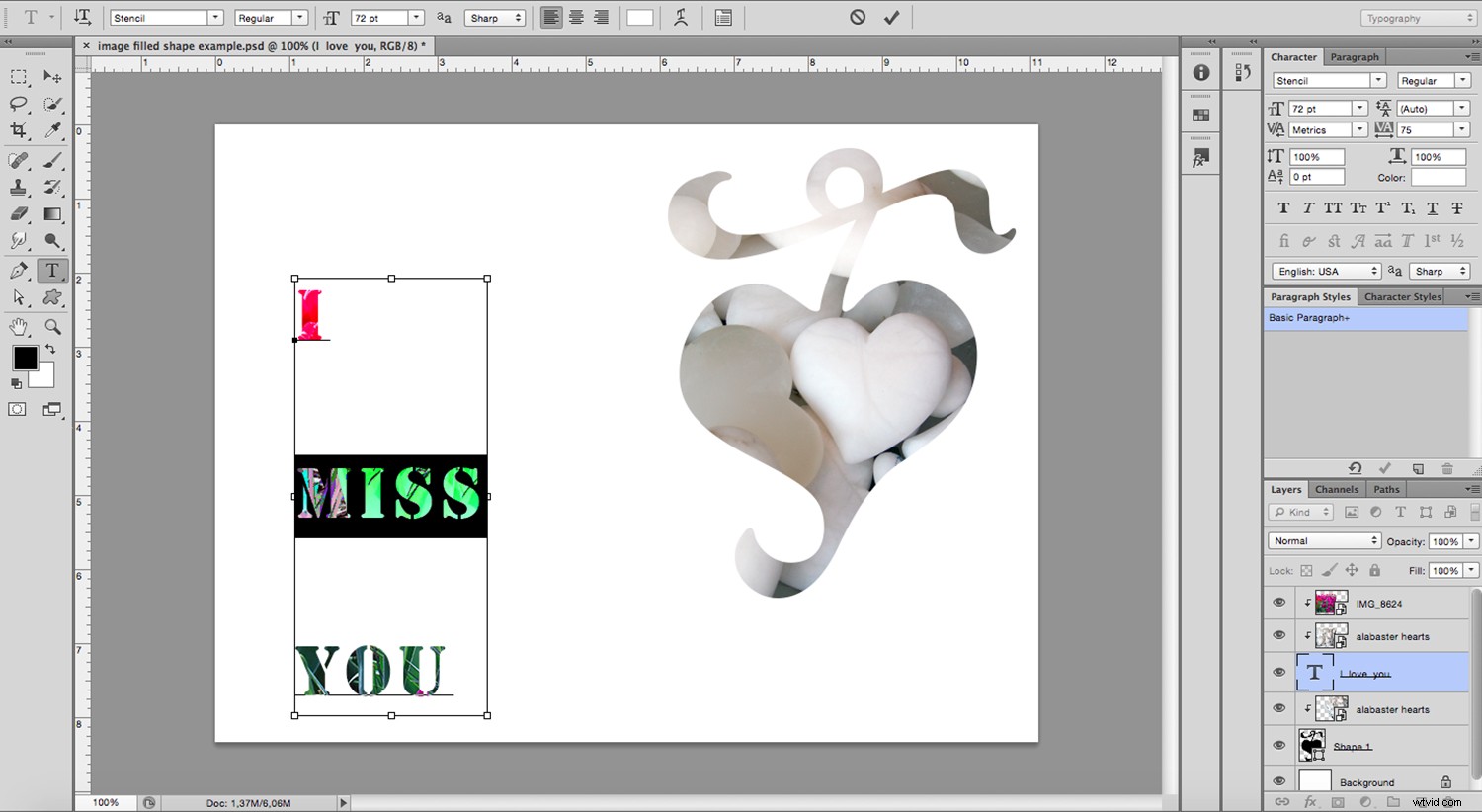
Task: Select the Move tool
Action: [x=52, y=77]
